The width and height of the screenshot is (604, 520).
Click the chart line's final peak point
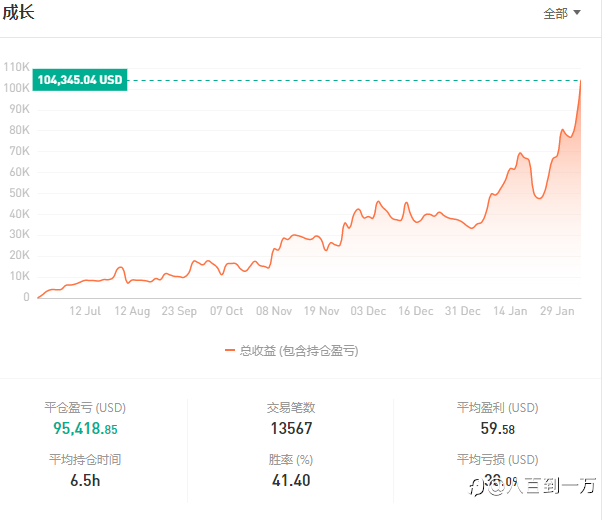coord(581,81)
